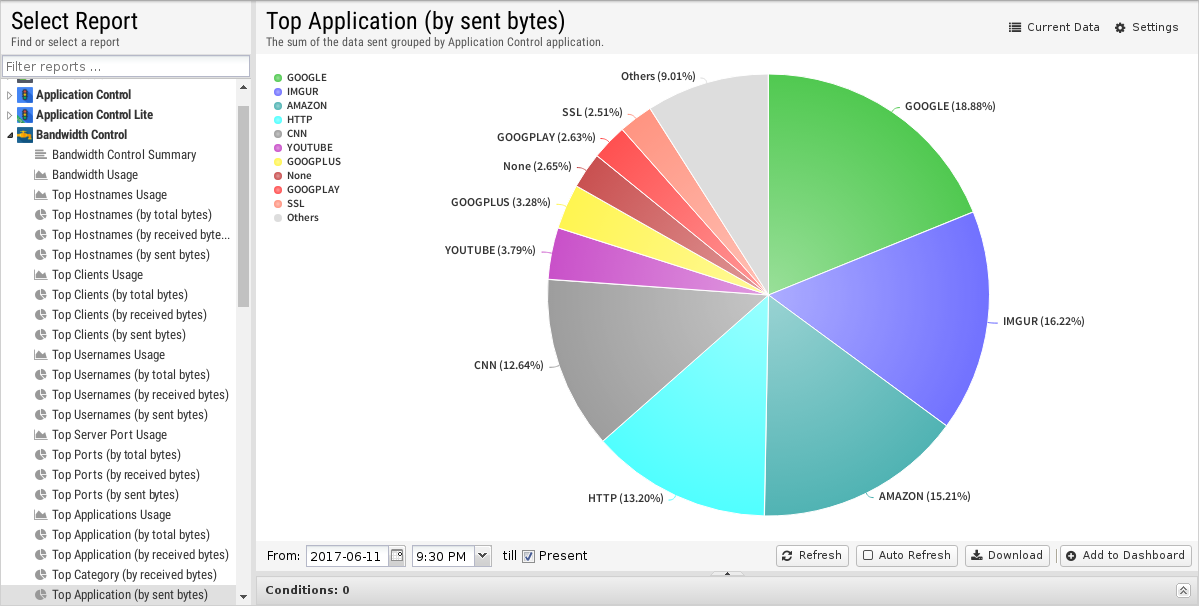The width and height of the screenshot is (1199, 606).
Task: Click scrollbar down arrow in report list
Action: pos(243,597)
